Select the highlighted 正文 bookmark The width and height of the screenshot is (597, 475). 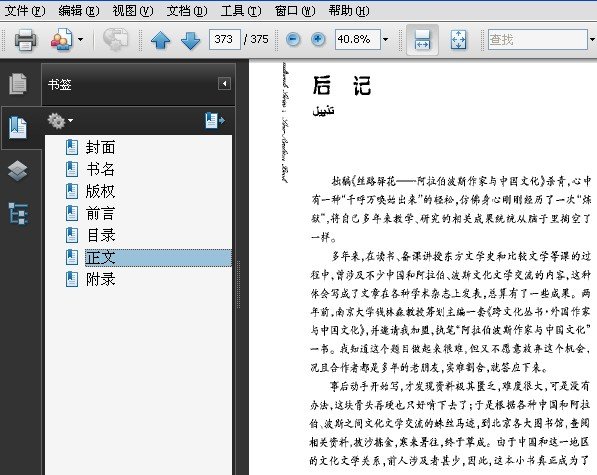pos(158,258)
